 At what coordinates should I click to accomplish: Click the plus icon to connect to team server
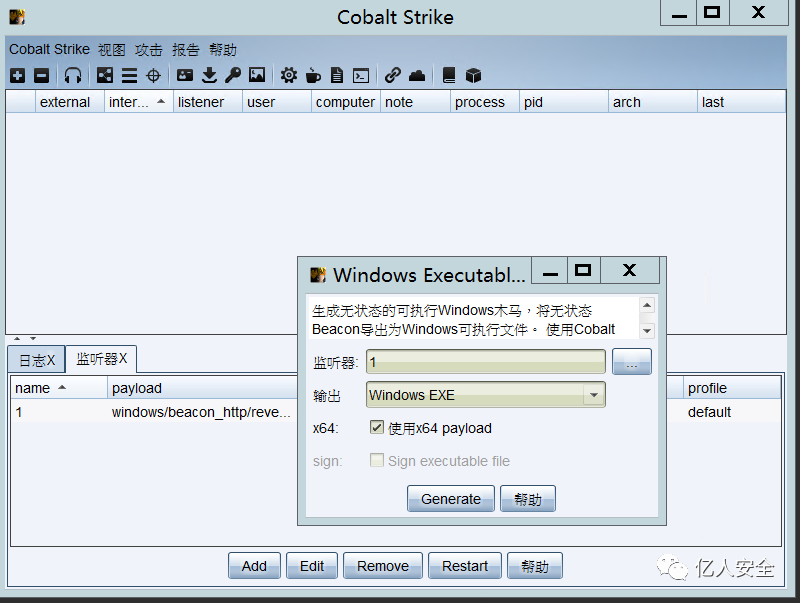[17, 76]
